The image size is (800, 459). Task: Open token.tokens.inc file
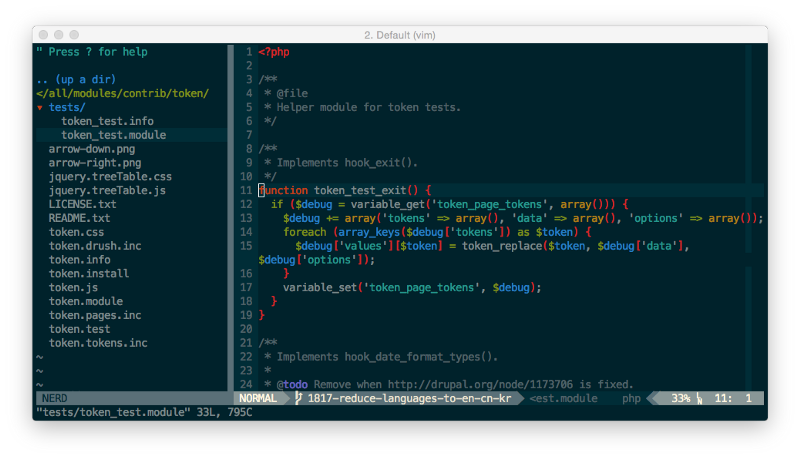[x=98, y=343]
